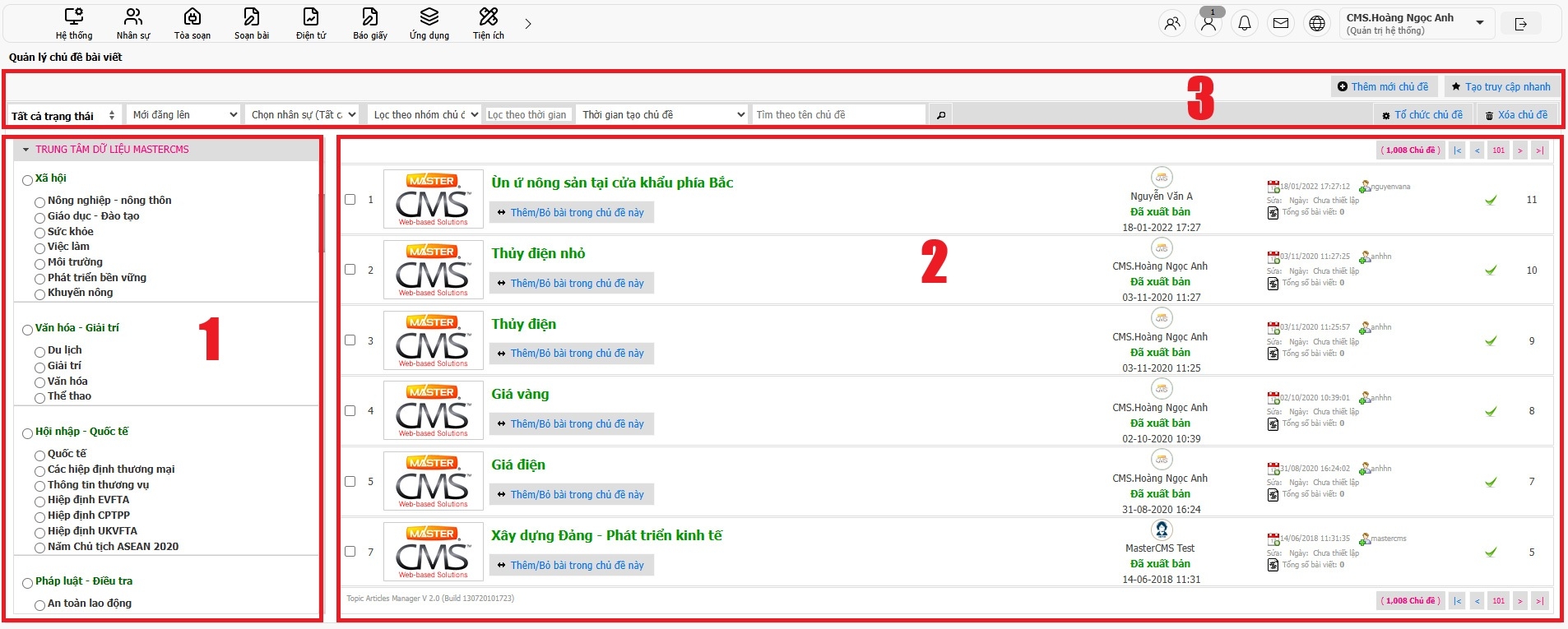Go to page 101 in bottom pagination
Viewport: 1568px width, 629px height.
[x=1499, y=601]
